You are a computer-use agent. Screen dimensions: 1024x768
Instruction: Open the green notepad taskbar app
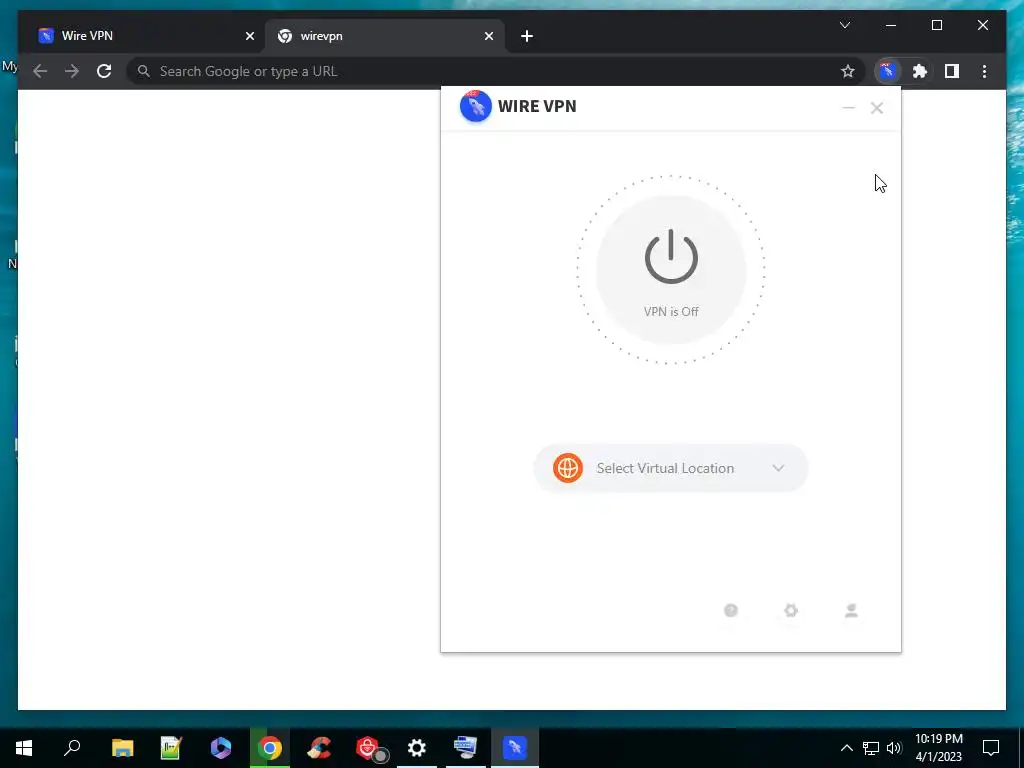pos(171,748)
